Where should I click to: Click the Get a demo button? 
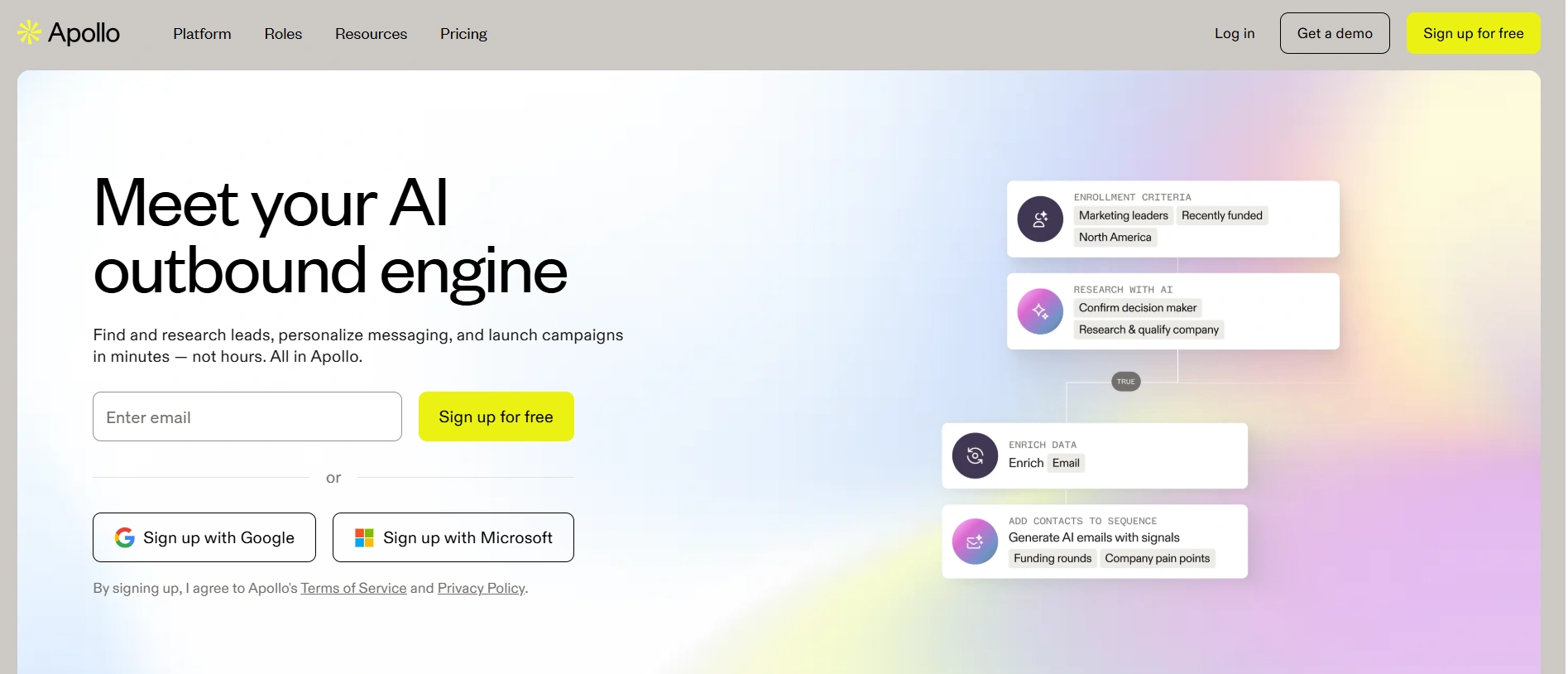coord(1335,33)
